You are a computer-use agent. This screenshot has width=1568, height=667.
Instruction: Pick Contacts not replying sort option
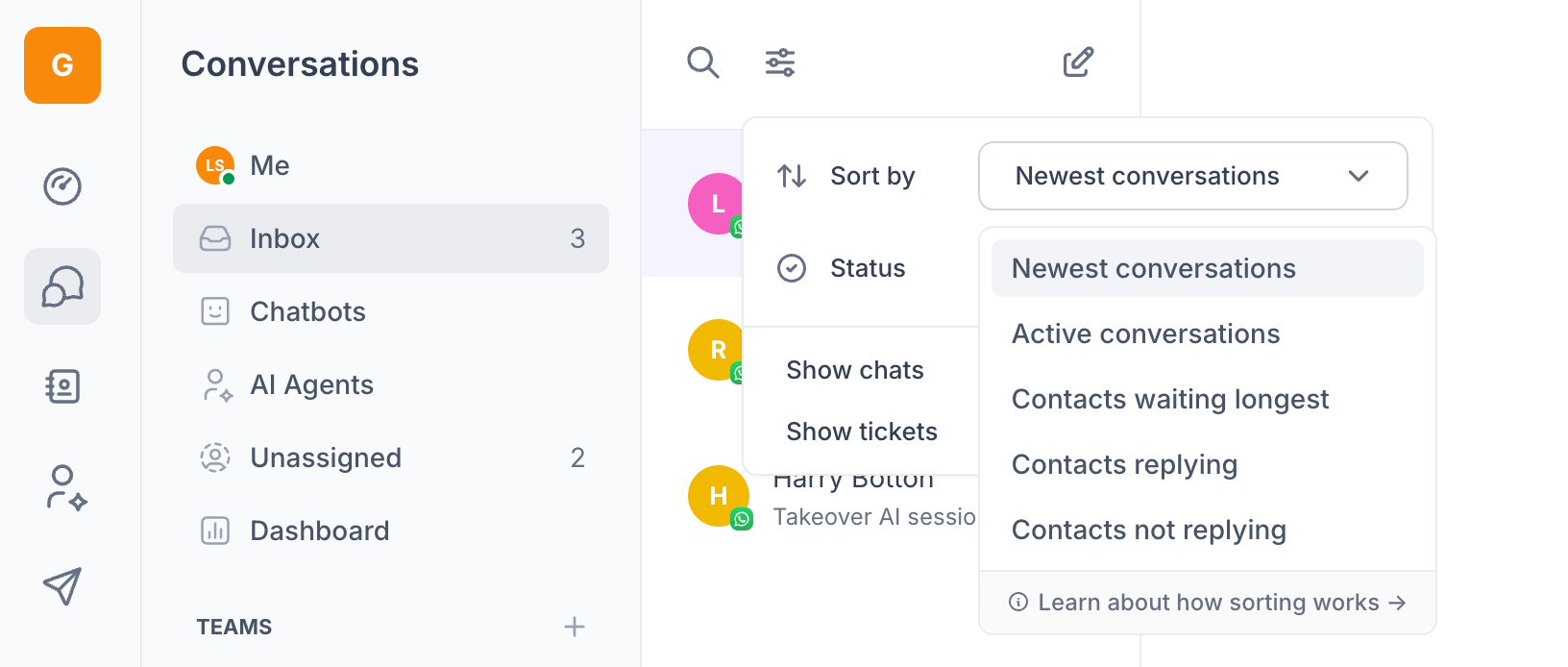click(x=1148, y=530)
